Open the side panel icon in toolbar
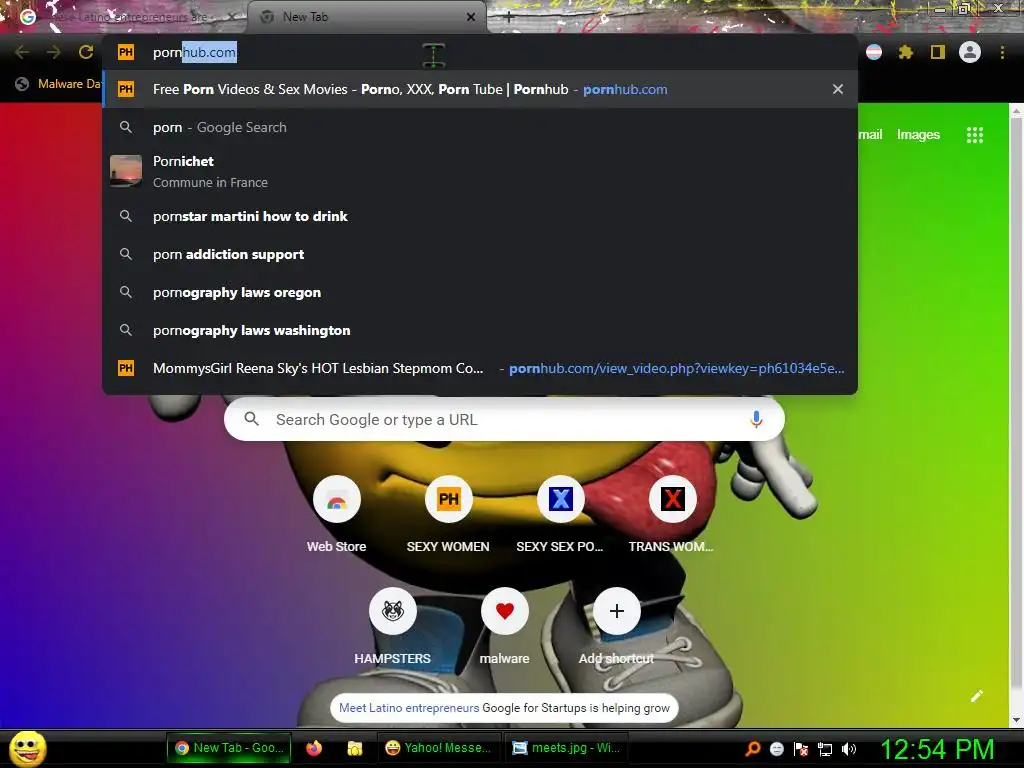The height and width of the screenshot is (768, 1024). [938, 52]
